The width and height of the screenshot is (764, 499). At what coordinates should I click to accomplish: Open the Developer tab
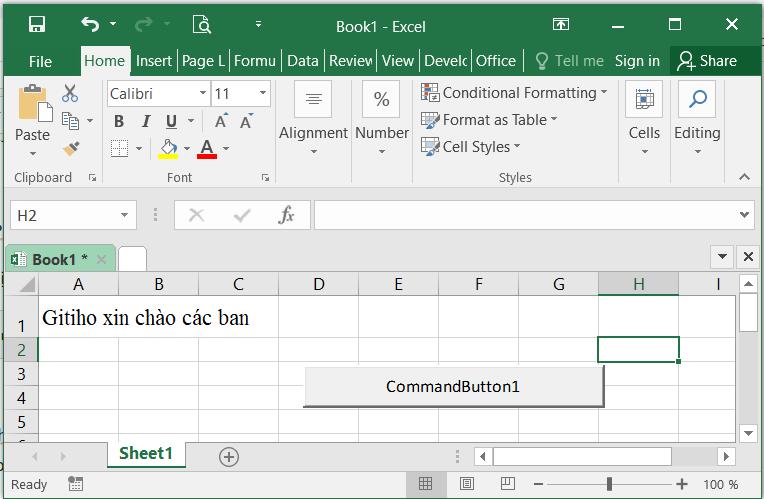coord(445,61)
